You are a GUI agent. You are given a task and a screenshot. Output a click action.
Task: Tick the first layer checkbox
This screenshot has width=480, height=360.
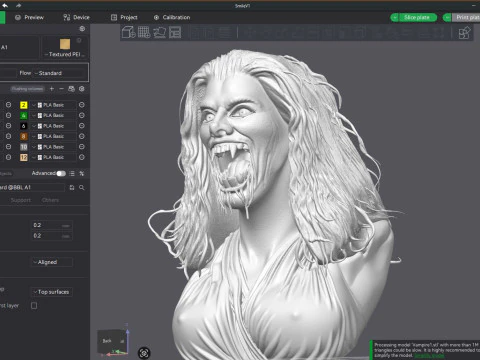tap(34, 305)
